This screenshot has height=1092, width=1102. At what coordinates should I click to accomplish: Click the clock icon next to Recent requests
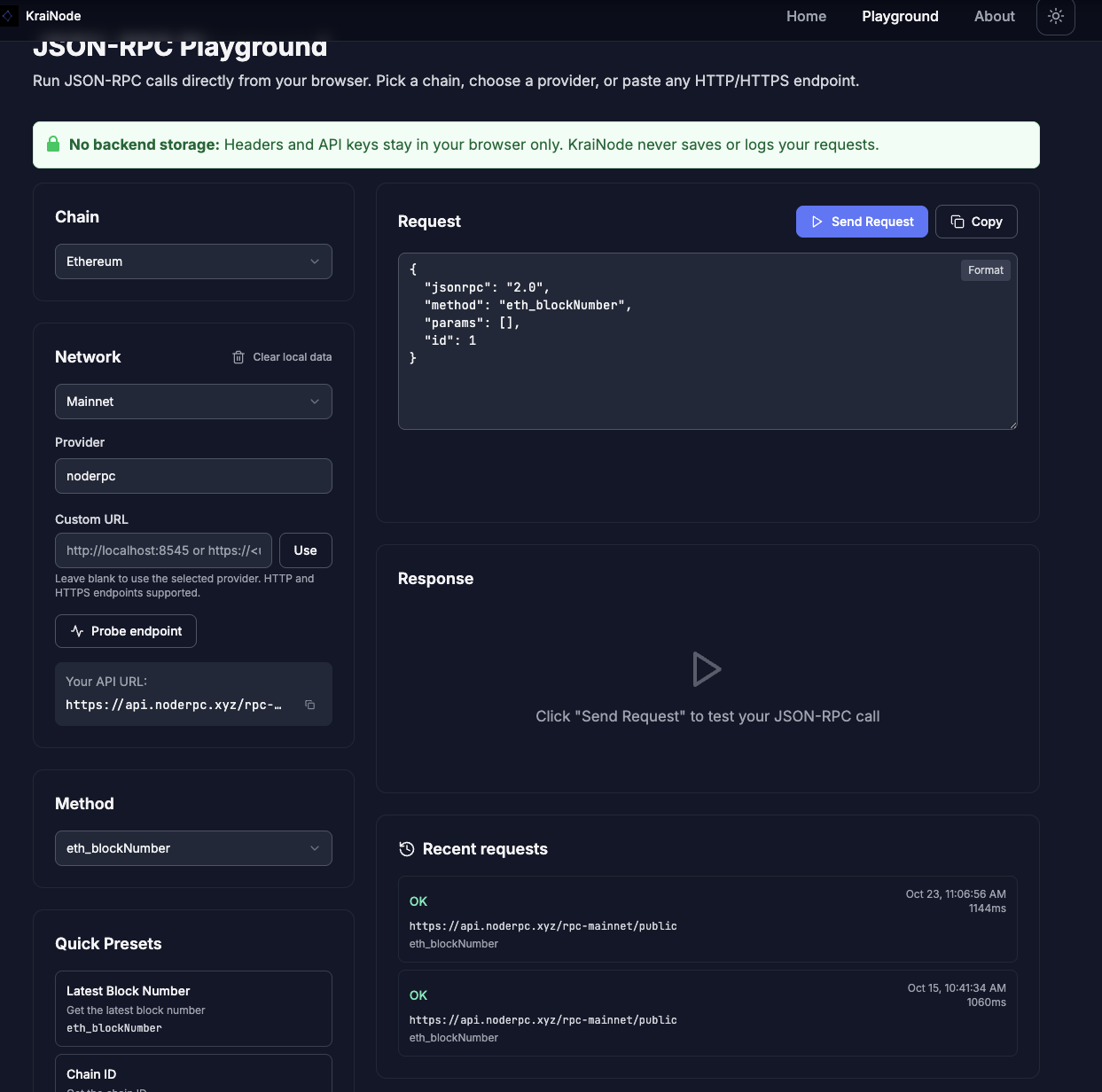tap(406, 848)
